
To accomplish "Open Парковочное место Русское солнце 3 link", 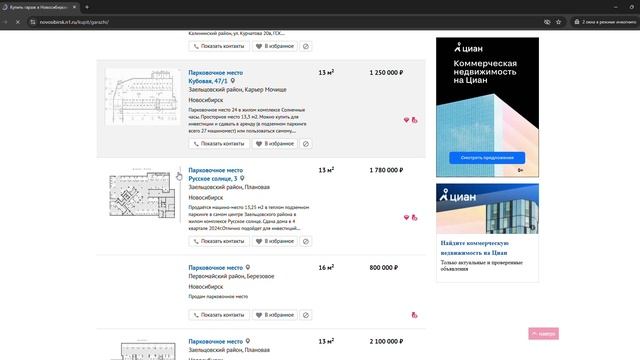I will coord(216,174).
